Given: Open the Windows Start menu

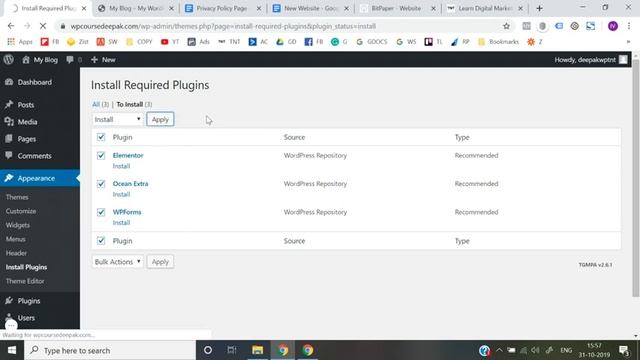Looking at the screenshot, I should 12,350.
